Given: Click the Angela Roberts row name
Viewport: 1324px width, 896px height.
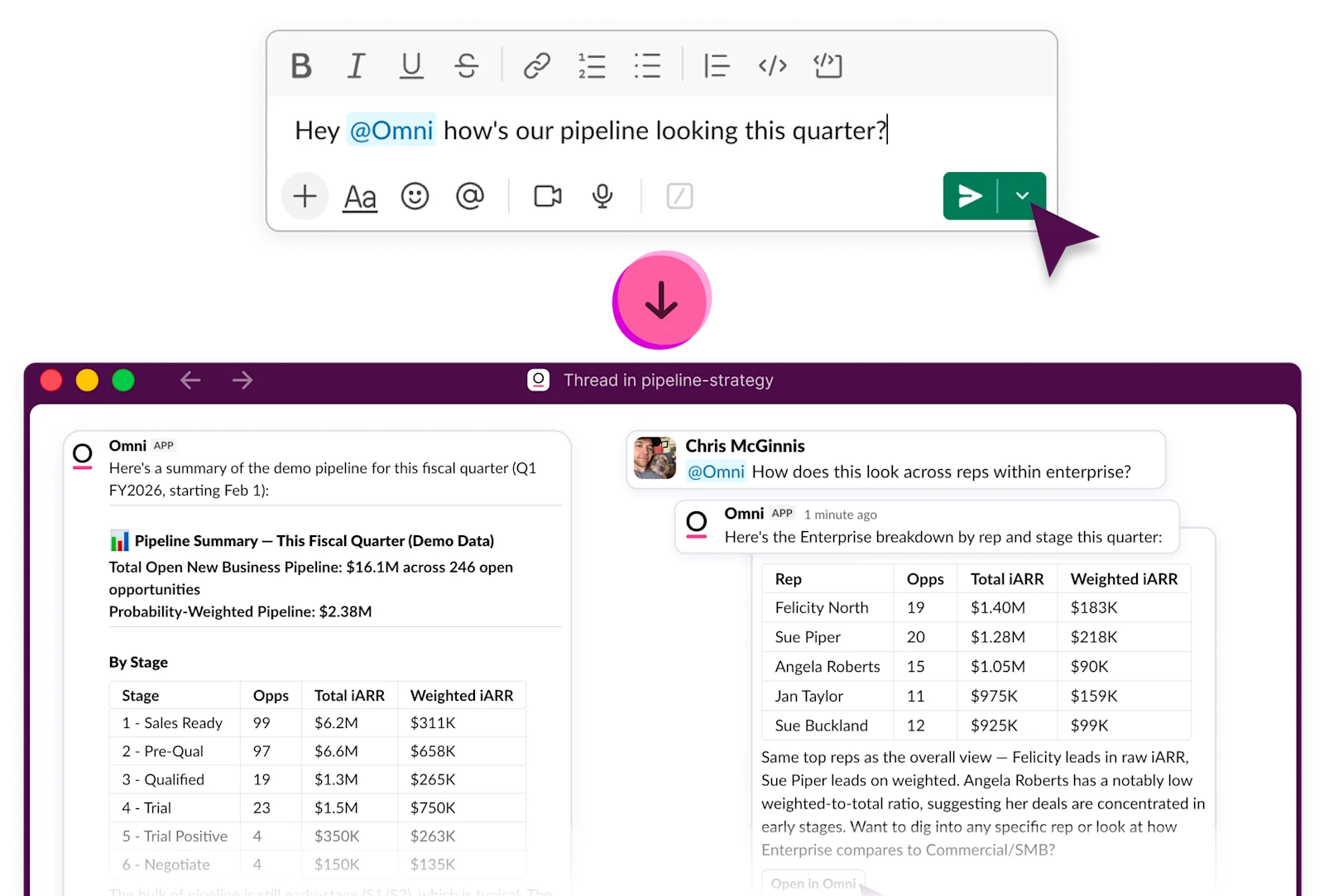Looking at the screenshot, I should pyautogui.click(x=827, y=666).
